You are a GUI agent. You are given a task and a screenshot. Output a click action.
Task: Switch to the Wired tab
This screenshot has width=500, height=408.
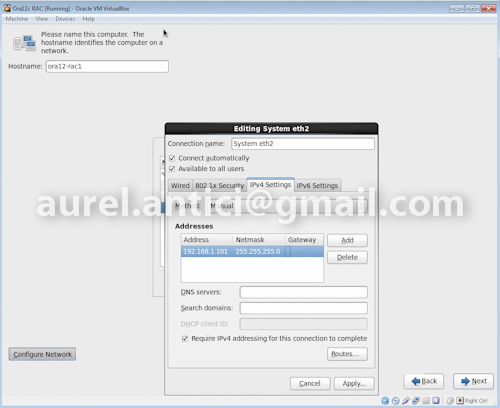[180, 186]
